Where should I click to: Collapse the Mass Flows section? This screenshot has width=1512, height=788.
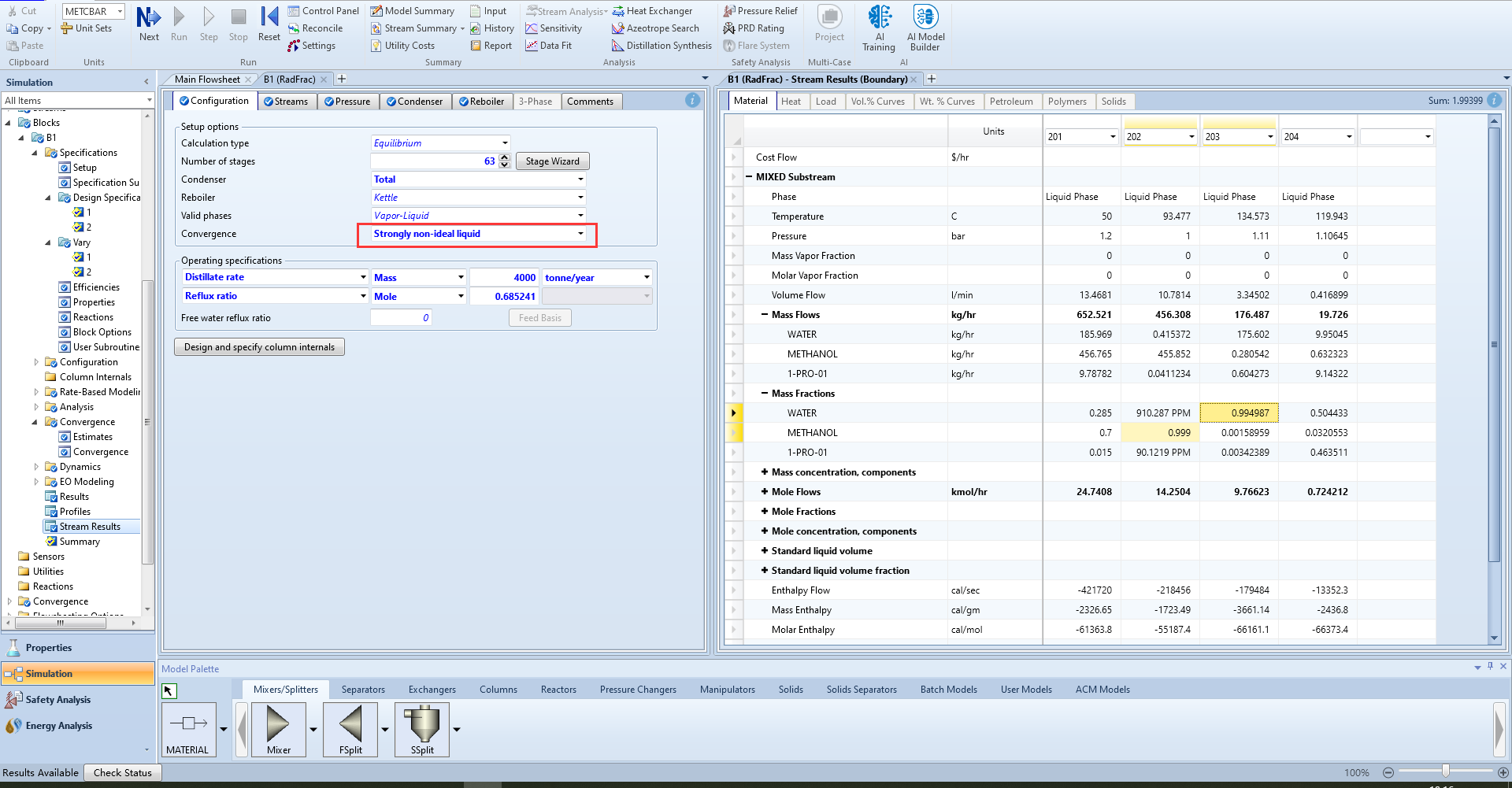pos(765,315)
